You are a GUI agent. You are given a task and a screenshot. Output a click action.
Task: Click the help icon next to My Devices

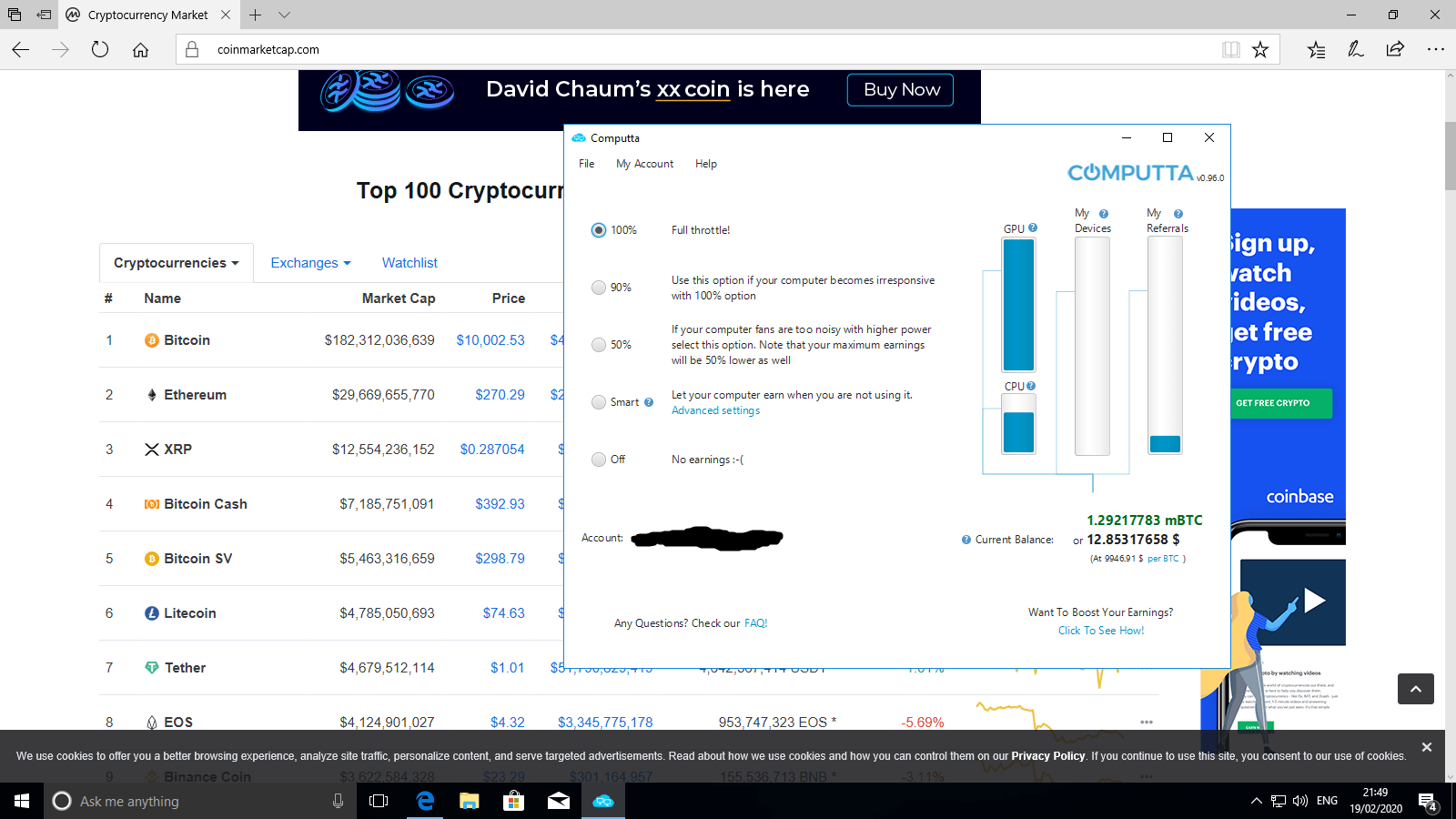[1104, 214]
